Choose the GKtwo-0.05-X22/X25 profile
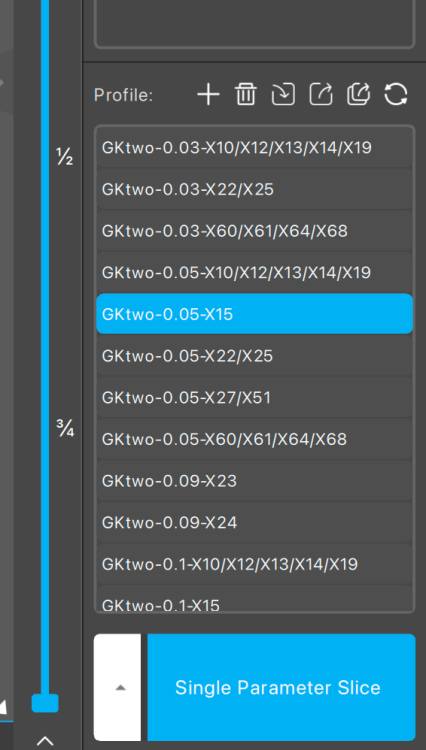Image resolution: width=426 pixels, height=750 pixels. pyautogui.click(x=254, y=355)
